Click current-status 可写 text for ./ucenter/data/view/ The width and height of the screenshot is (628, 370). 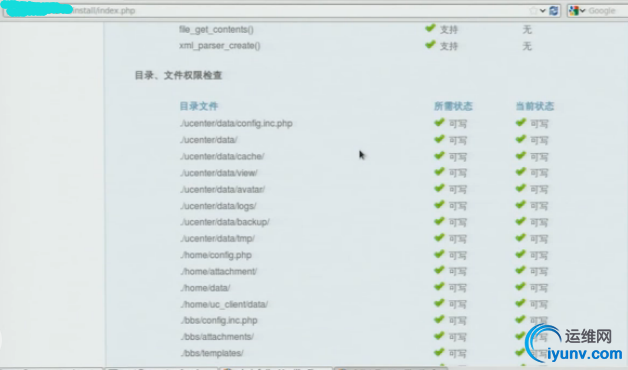pos(539,173)
